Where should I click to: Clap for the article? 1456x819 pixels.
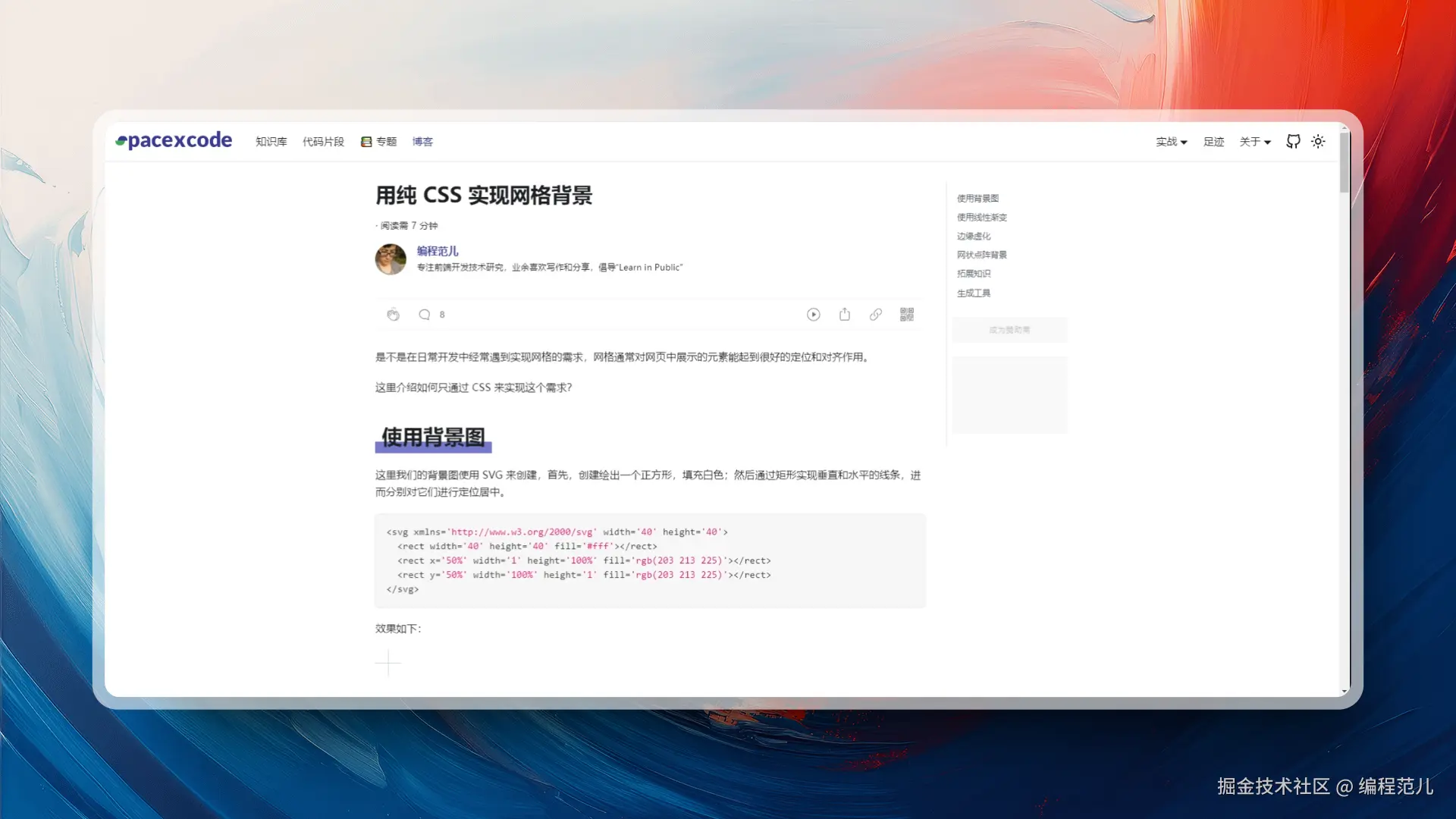[394, 314]
